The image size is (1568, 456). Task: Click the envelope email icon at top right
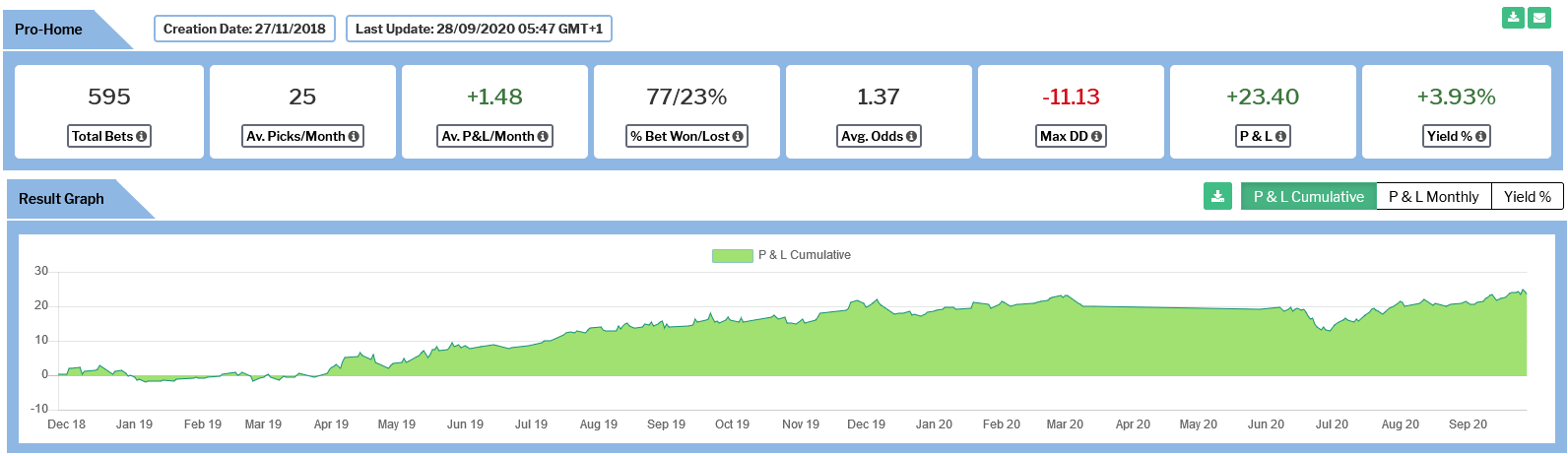(1538, 18)
